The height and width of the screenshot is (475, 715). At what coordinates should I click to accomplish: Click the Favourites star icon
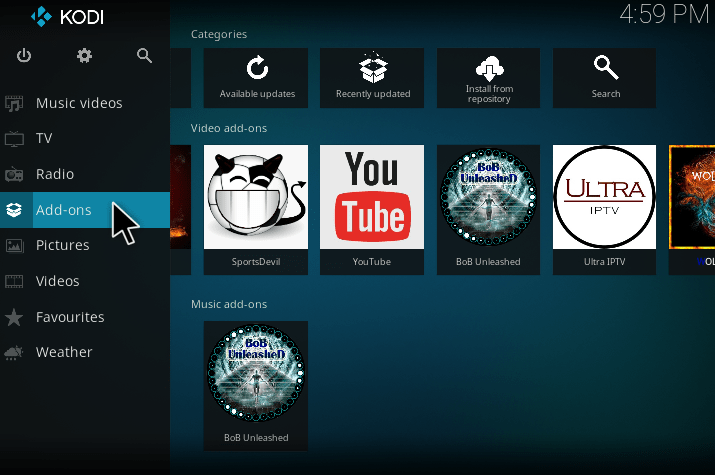coord(14,317)
